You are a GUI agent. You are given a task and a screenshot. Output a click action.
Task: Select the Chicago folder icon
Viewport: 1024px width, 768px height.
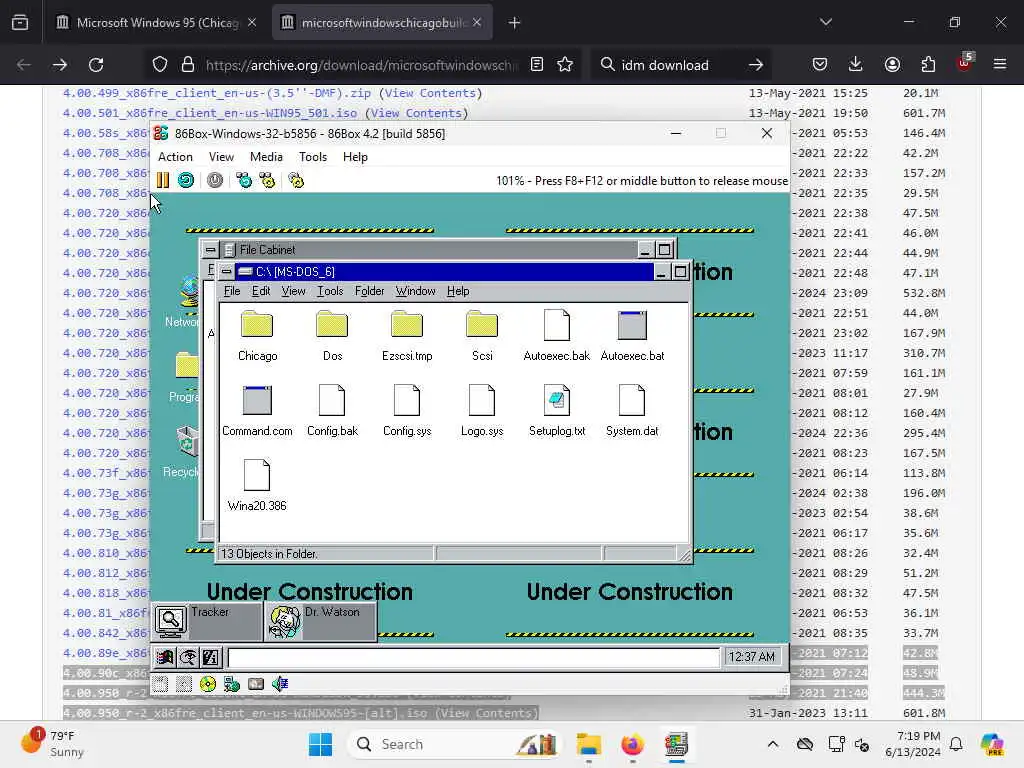pyautogui.click(x=257, y=325)
